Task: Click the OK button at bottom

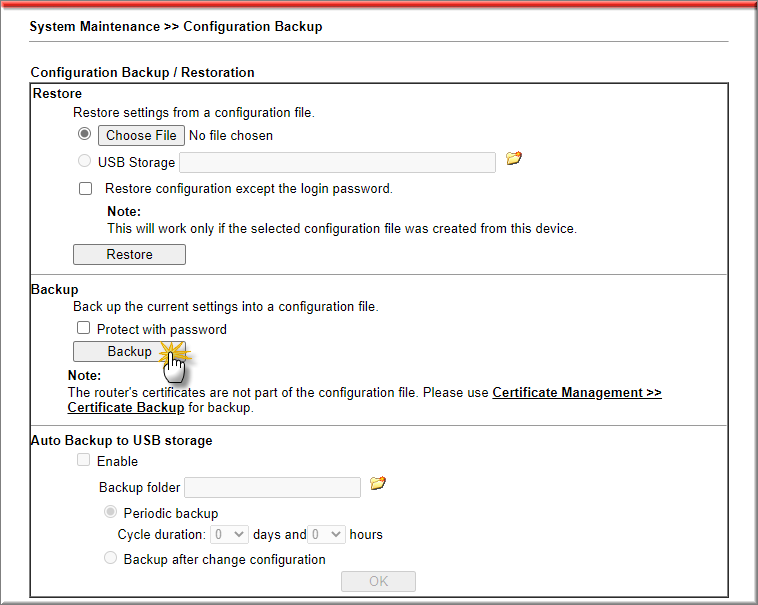Action: click(x=378, y=581)
